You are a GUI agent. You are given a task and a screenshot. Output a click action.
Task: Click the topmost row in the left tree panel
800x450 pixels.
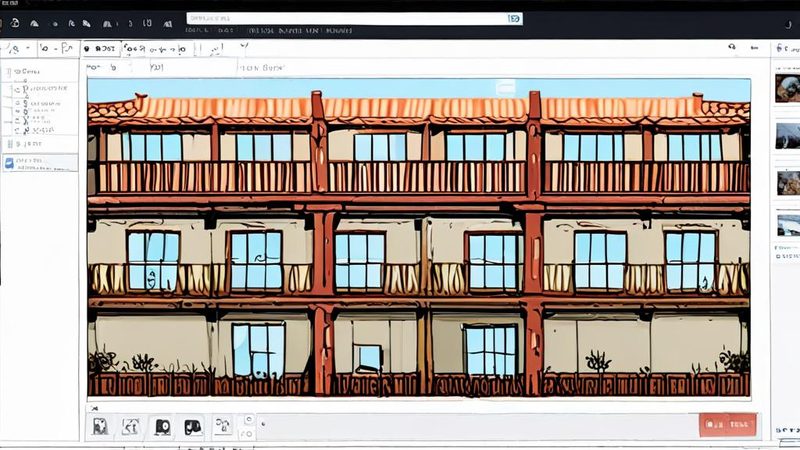coord(27,72)
